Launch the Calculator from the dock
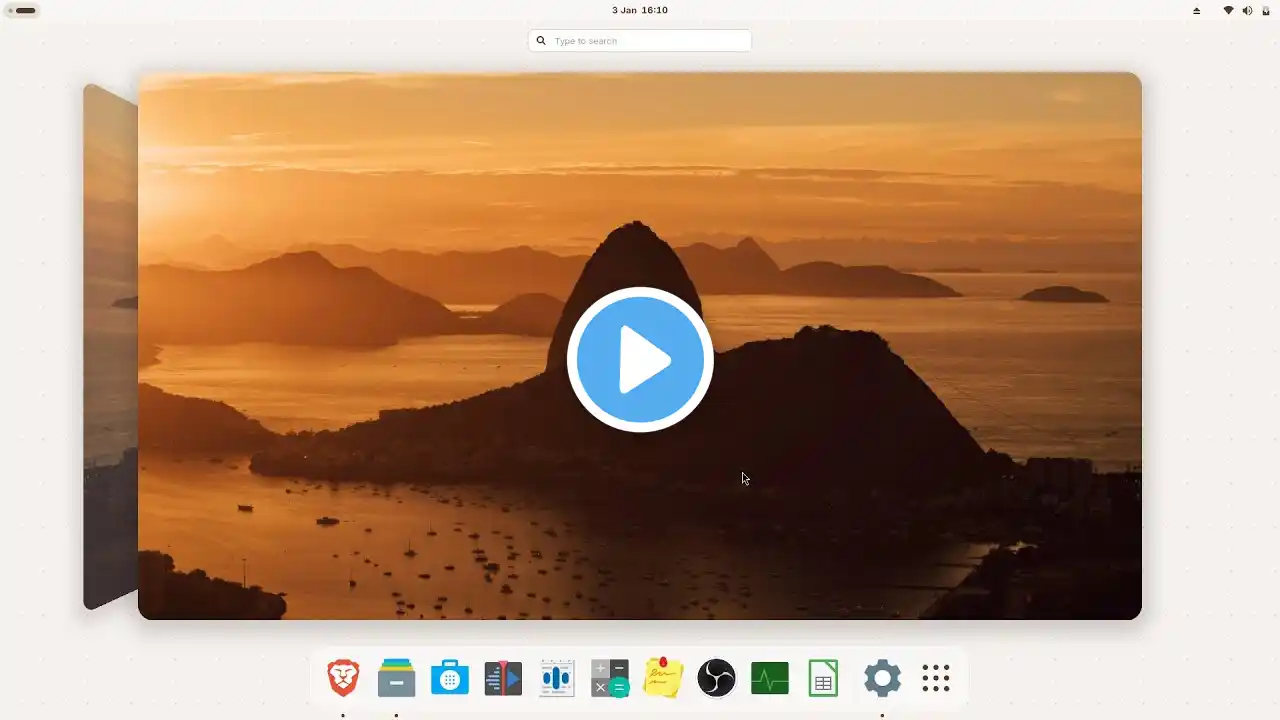 coord(610,678)
